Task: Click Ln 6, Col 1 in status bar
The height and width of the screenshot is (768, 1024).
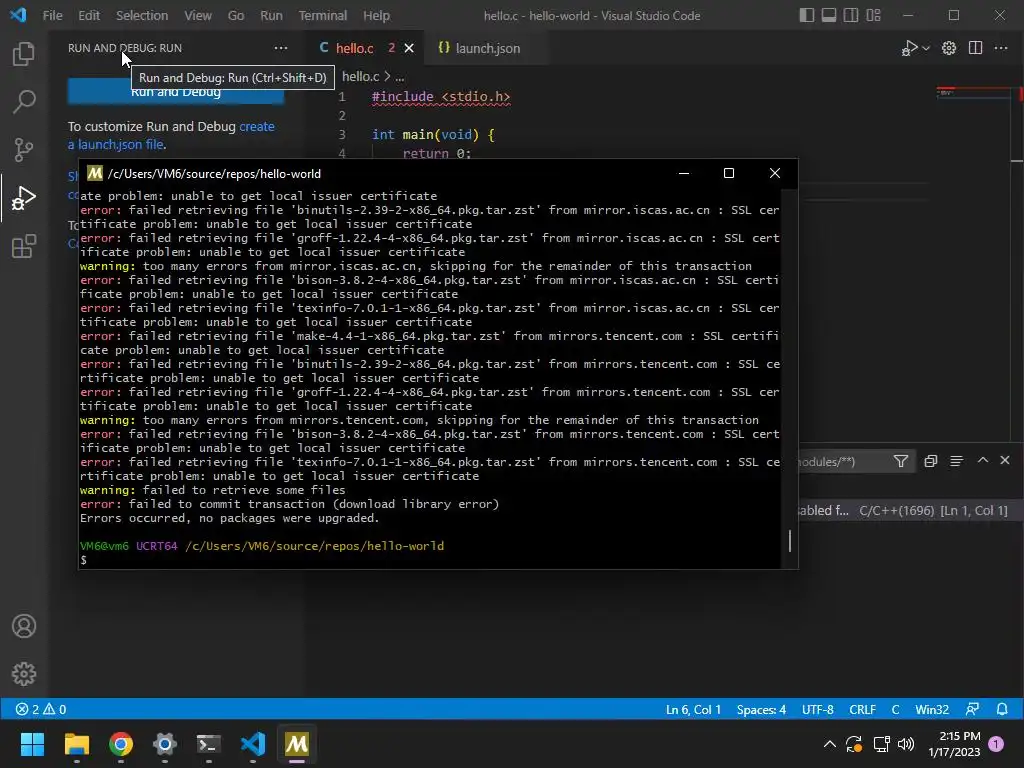Action: [x=693, y=709]
